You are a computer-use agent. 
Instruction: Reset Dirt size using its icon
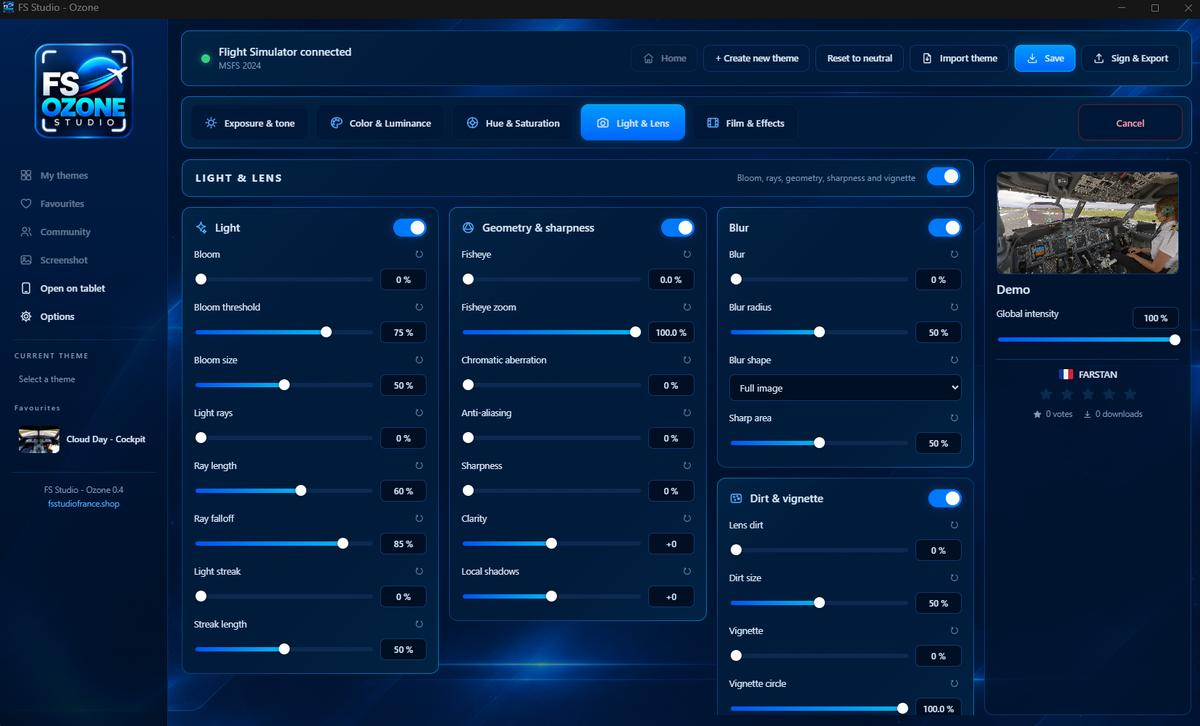[x=954, y=578]
